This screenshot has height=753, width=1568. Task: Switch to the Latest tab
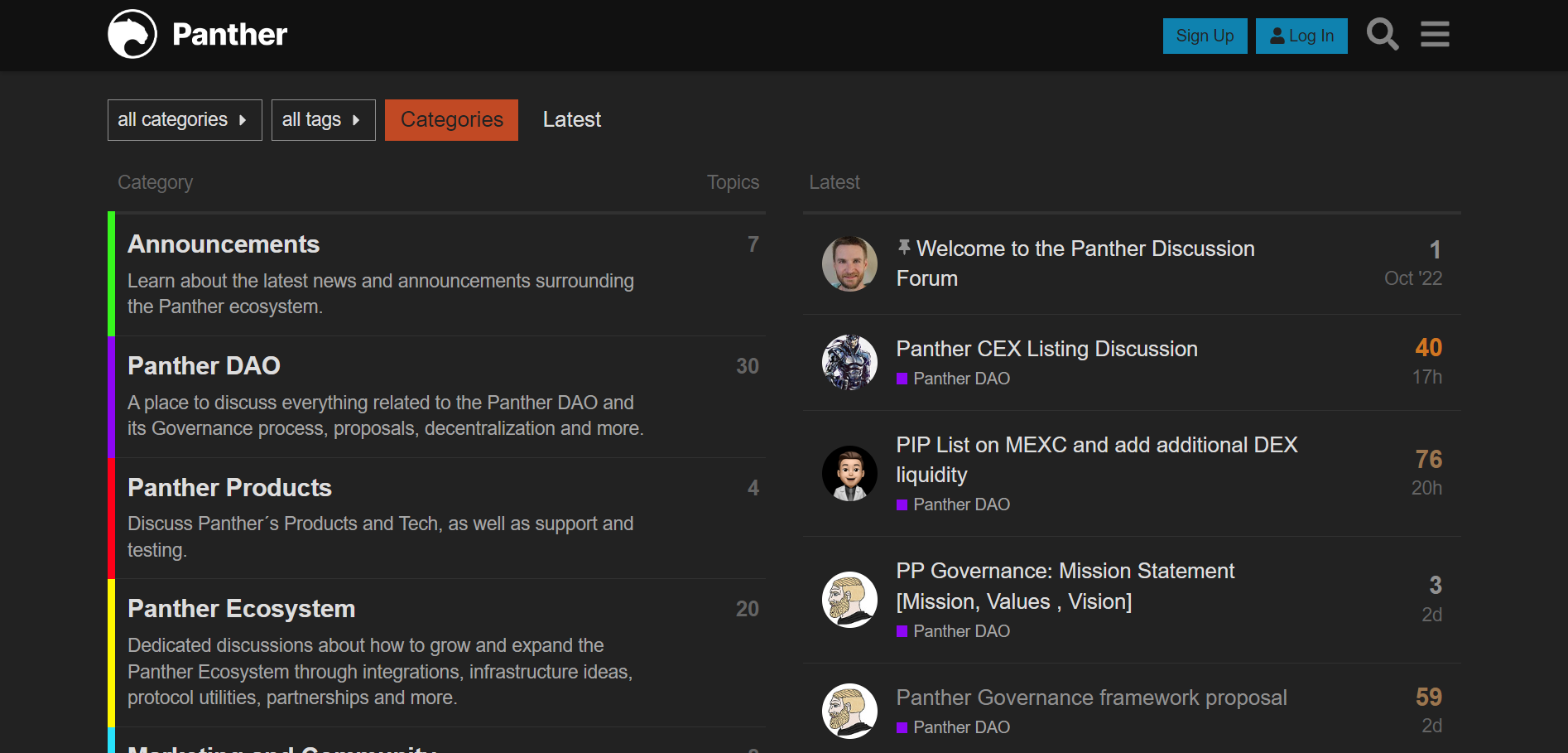[x=572, y=120]
